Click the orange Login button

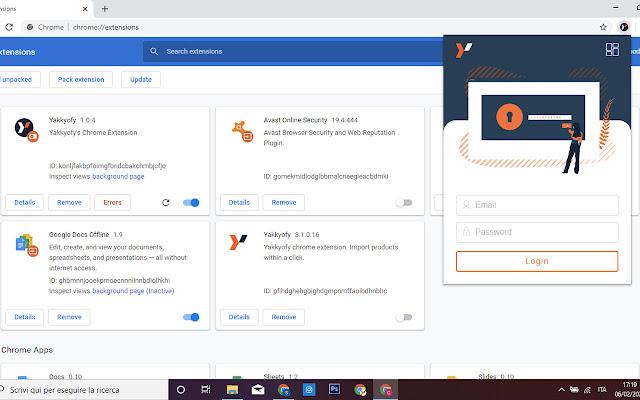537,261
